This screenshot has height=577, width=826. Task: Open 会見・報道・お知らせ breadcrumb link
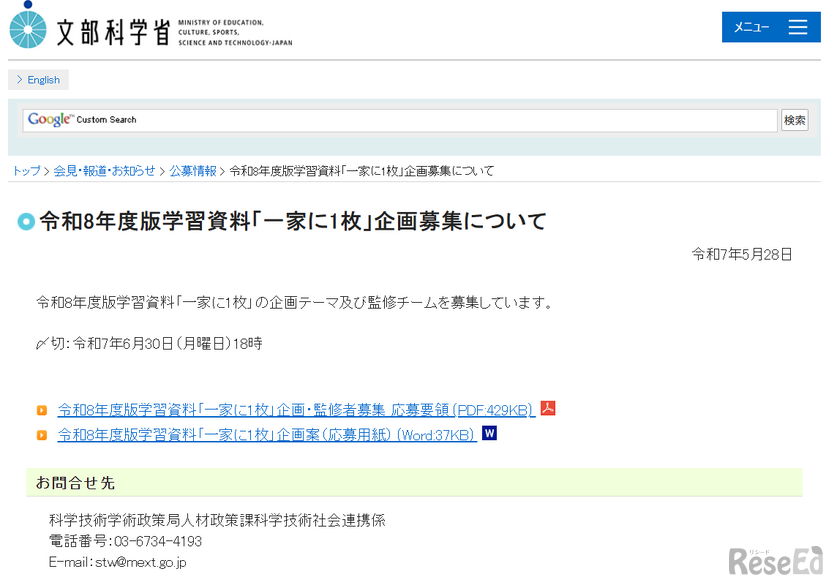(x=104, y=171)
